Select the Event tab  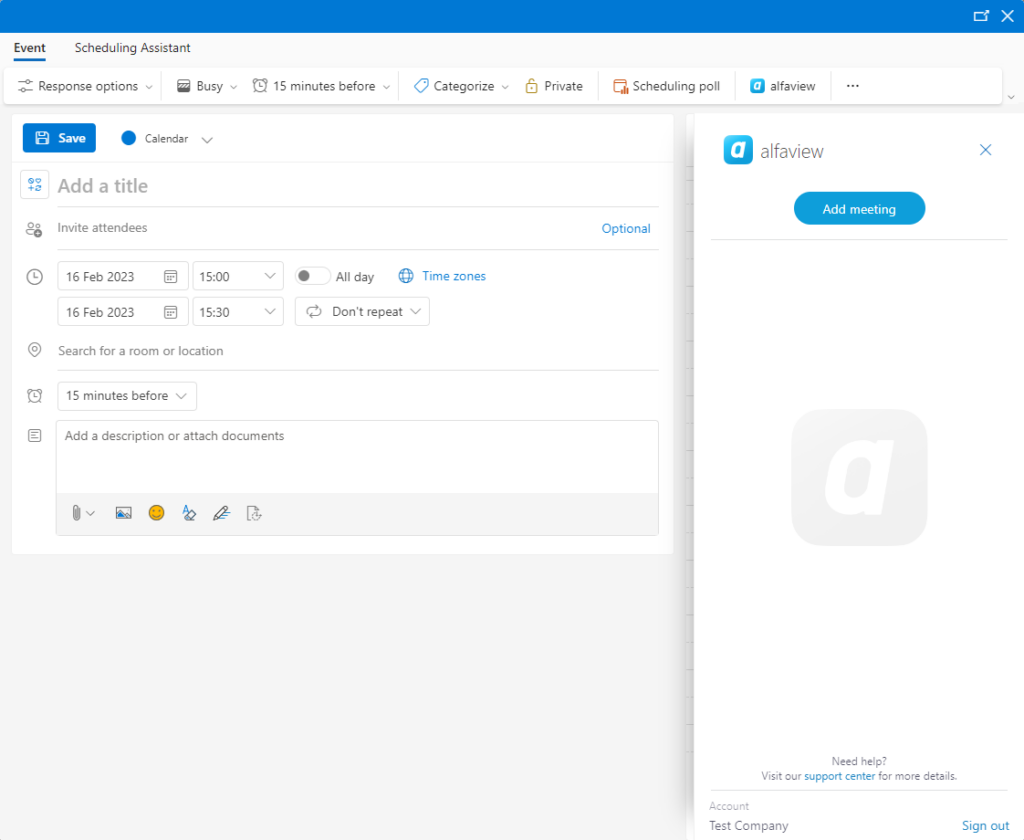click(x=29, y=48)
